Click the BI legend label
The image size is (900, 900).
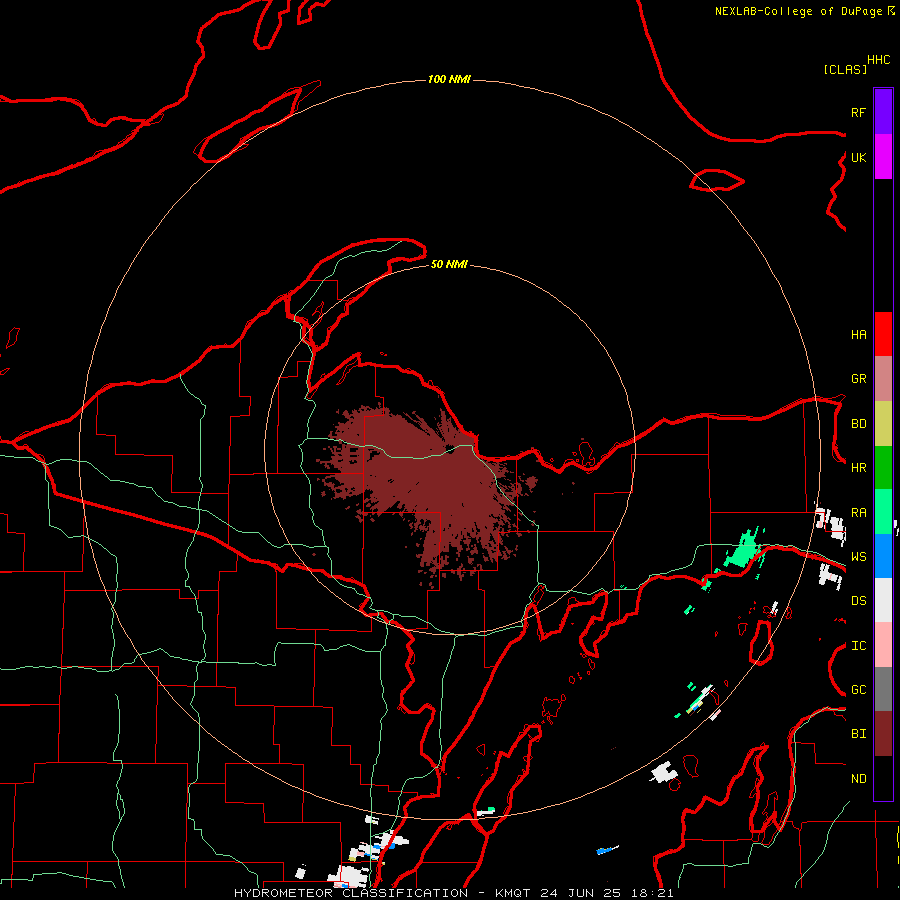(858, 734)
